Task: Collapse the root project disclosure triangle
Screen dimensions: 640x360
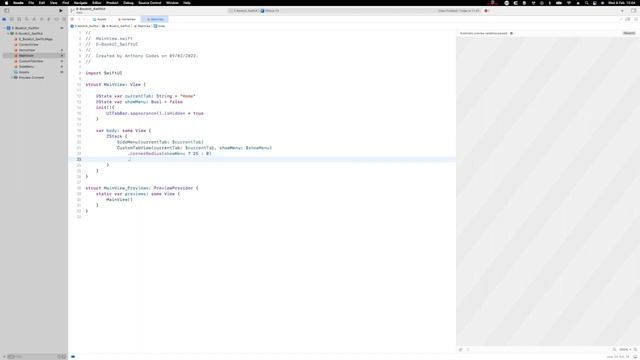Action: 4,28
